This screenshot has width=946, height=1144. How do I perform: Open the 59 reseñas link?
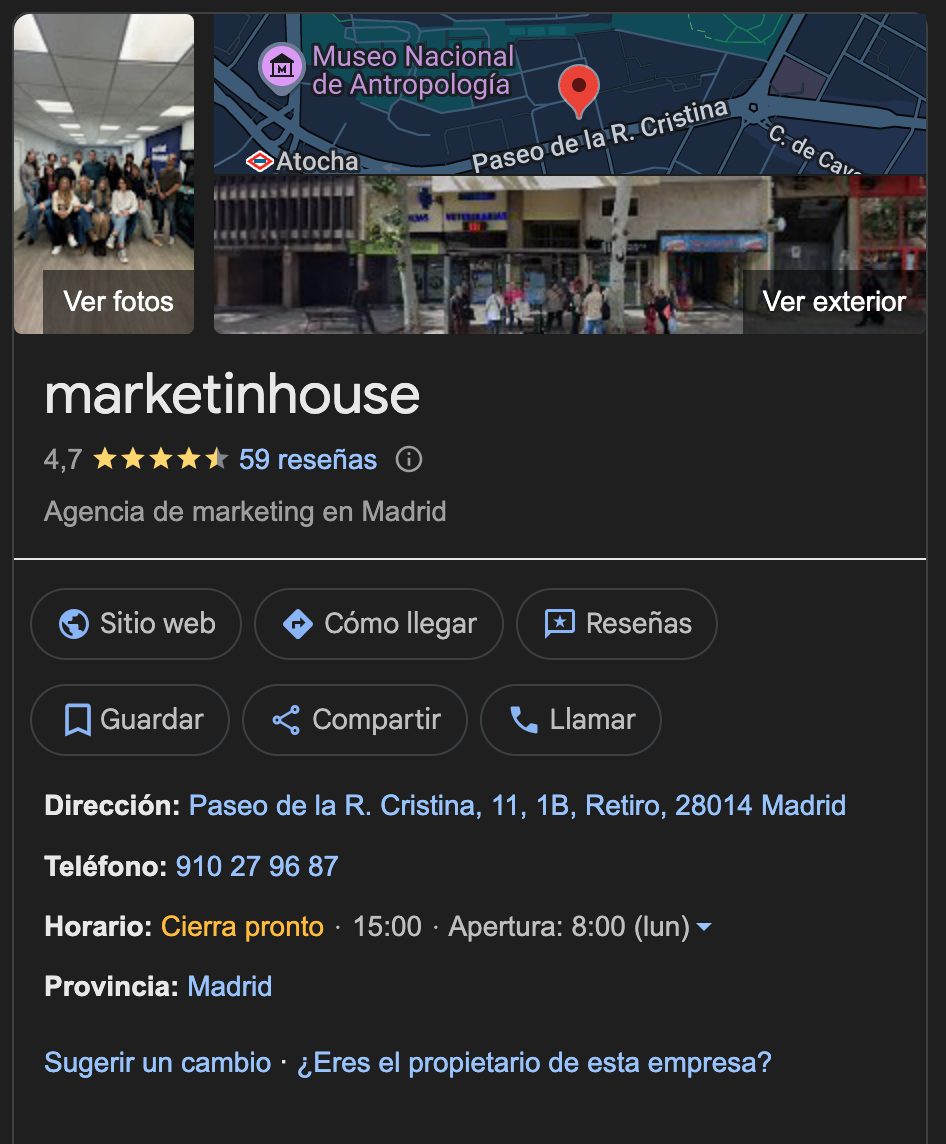pyautogui.click(x=308, y=460)
